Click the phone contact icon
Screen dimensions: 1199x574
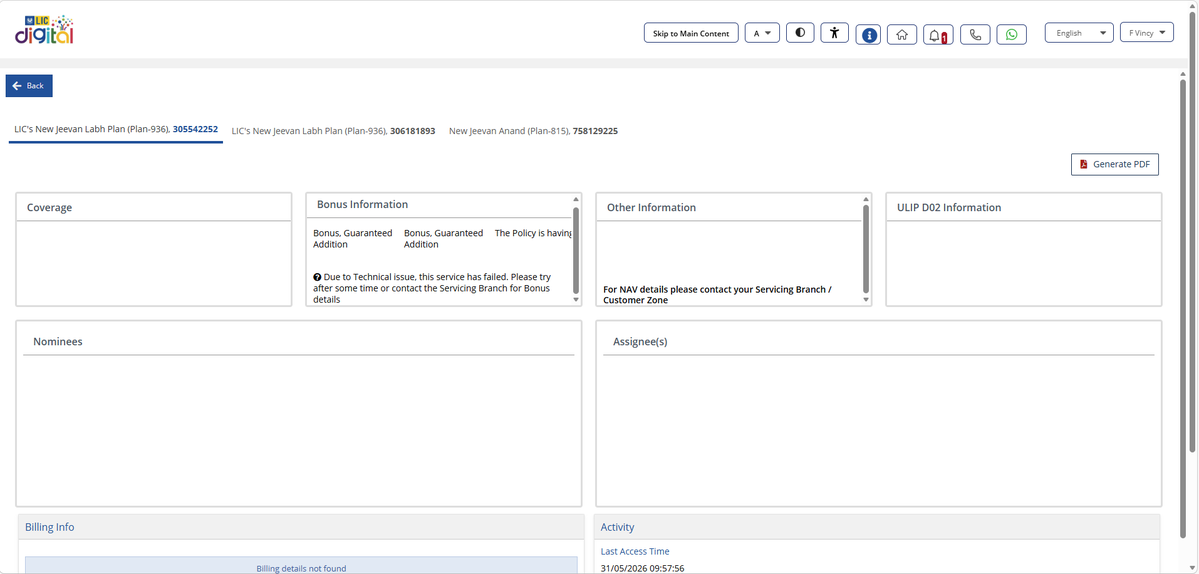tap(975, 34)
